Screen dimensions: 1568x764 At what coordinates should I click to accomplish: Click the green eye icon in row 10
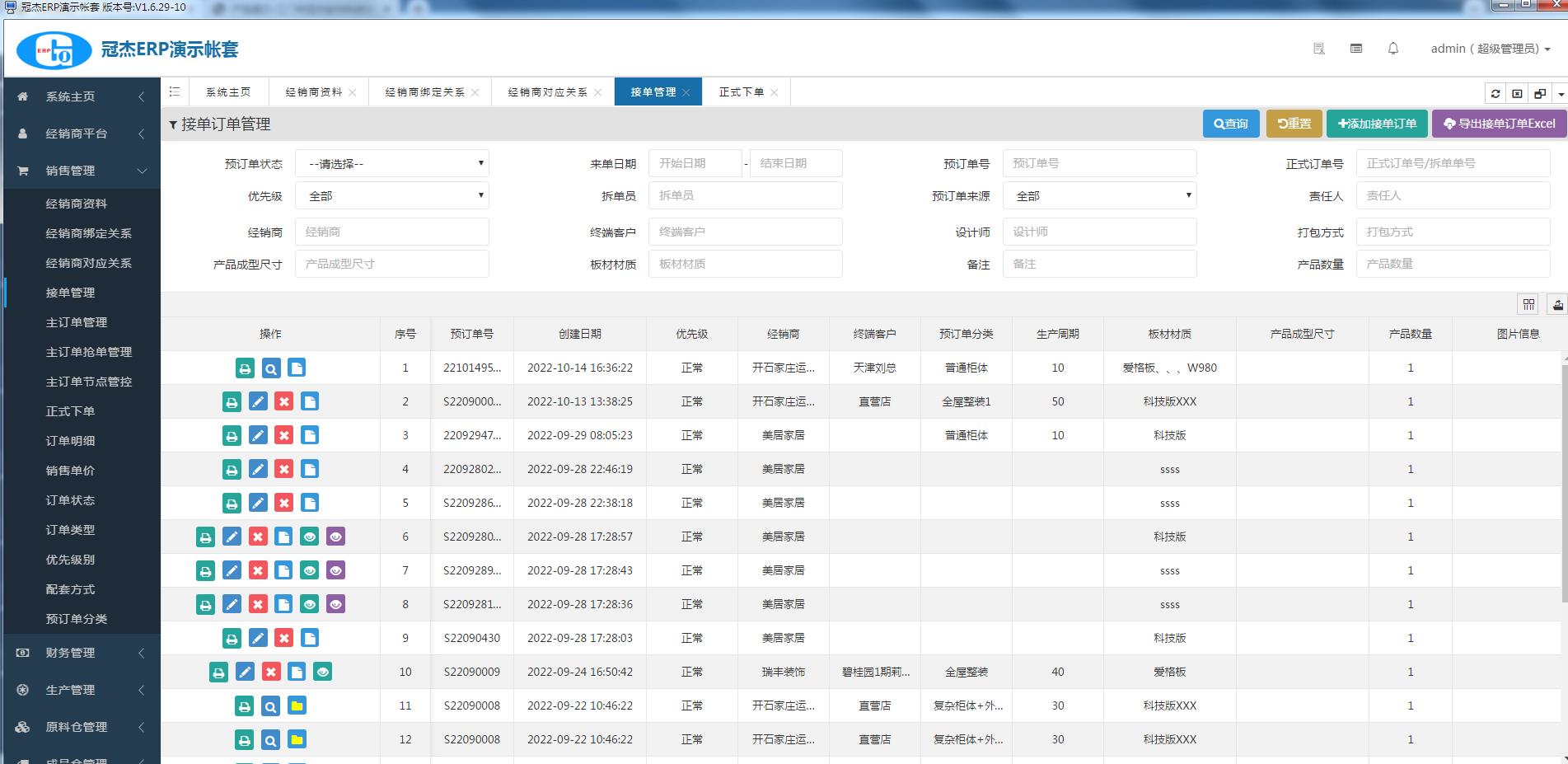pyautogui.click(x=323, y=673)
